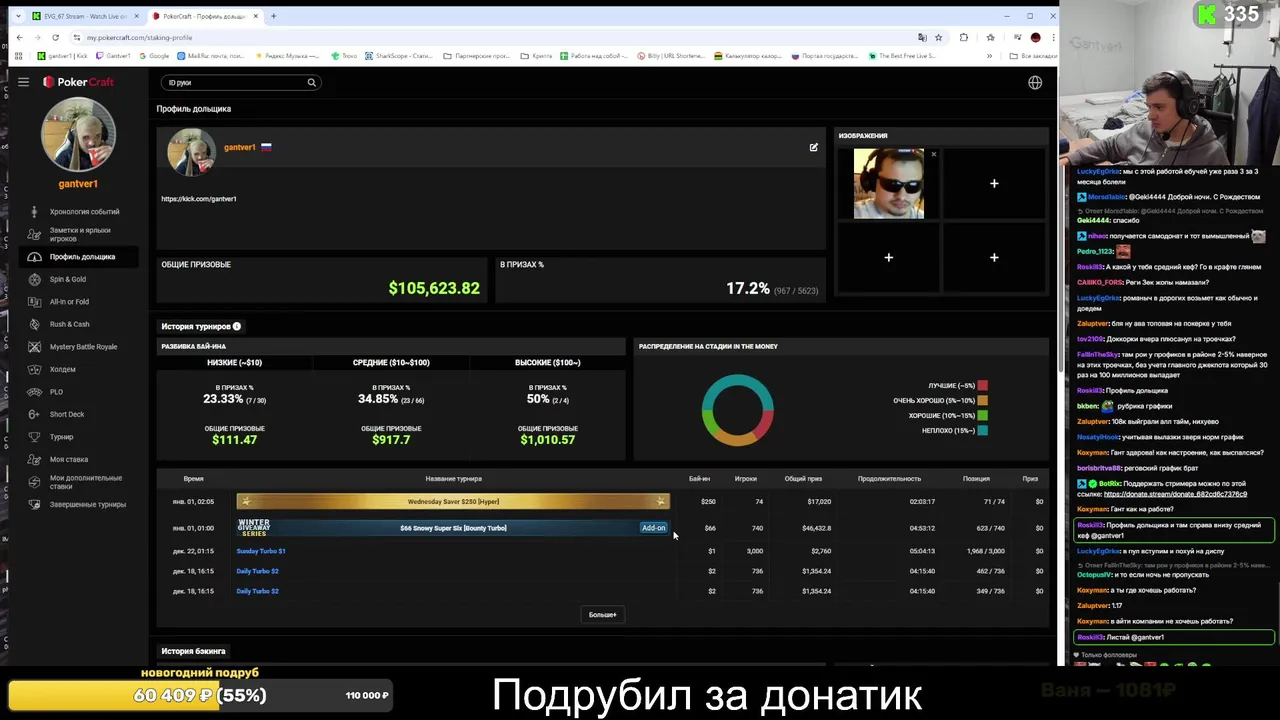This screenshot has height=720, width=1280.
Task: Open the $66 Snowy Super Six tournament row
Action: coord(453,527)
